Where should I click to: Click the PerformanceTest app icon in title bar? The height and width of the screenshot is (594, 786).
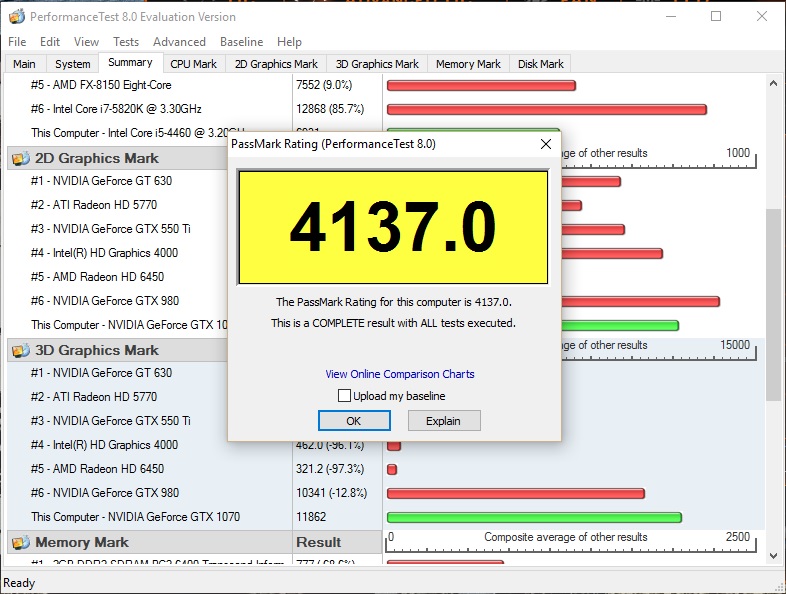(x=16, y=17)
